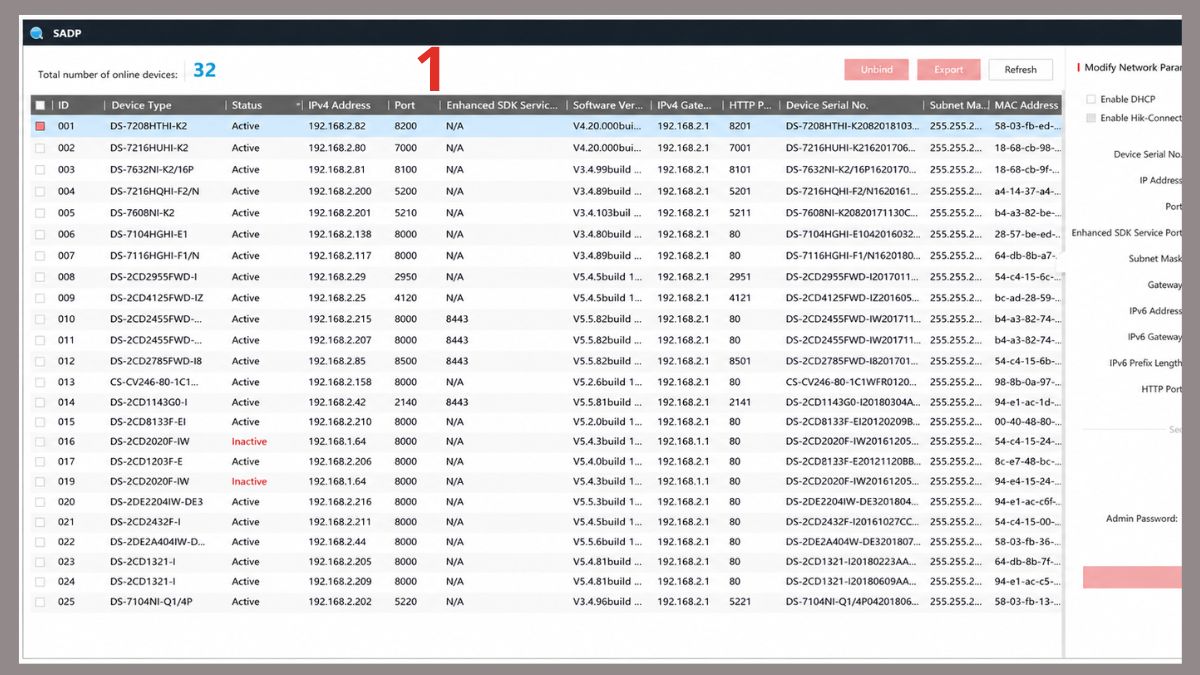Click MAC address a4-14-37 in row 004

point(1026,191)
